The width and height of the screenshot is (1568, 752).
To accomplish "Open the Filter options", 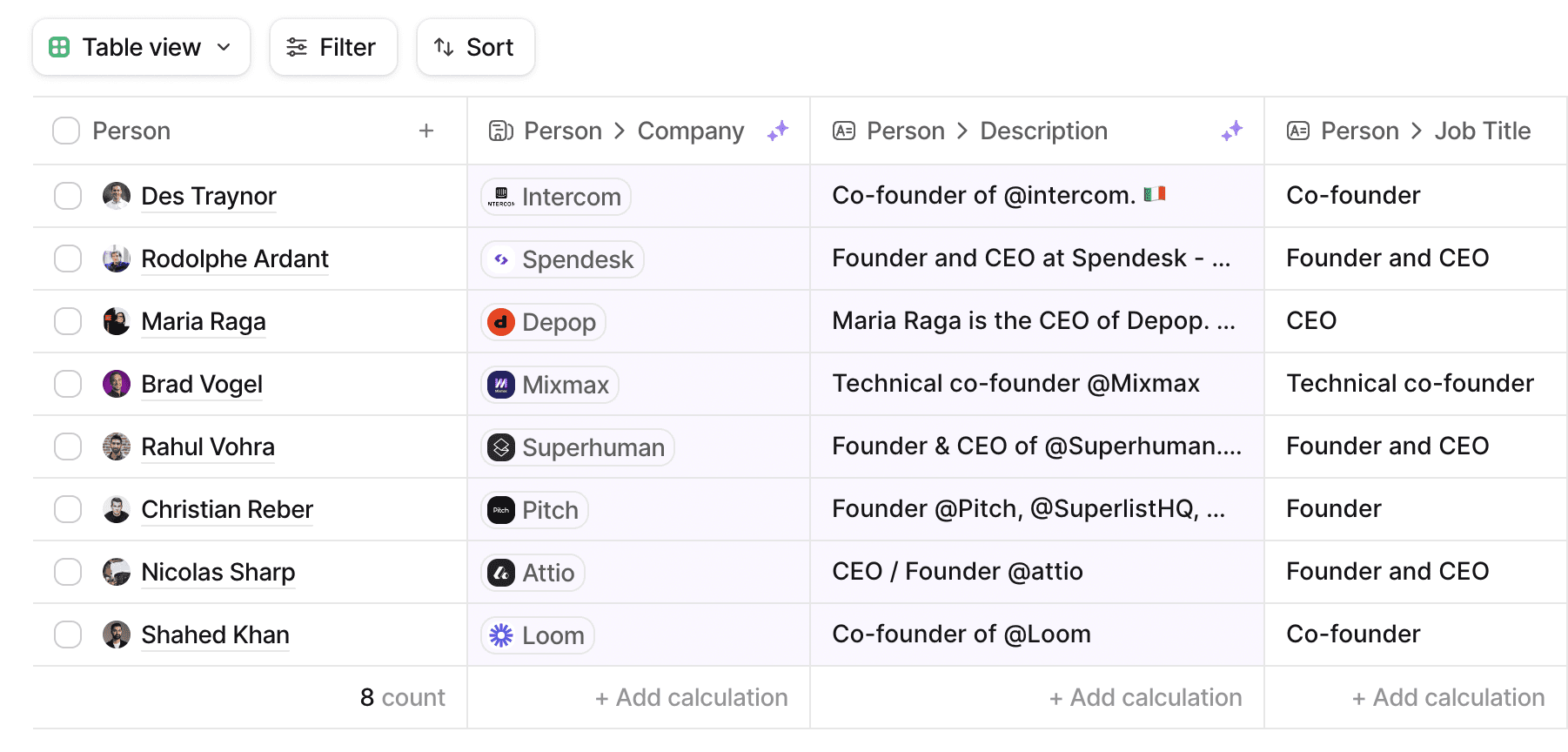I will pos(333,47).
